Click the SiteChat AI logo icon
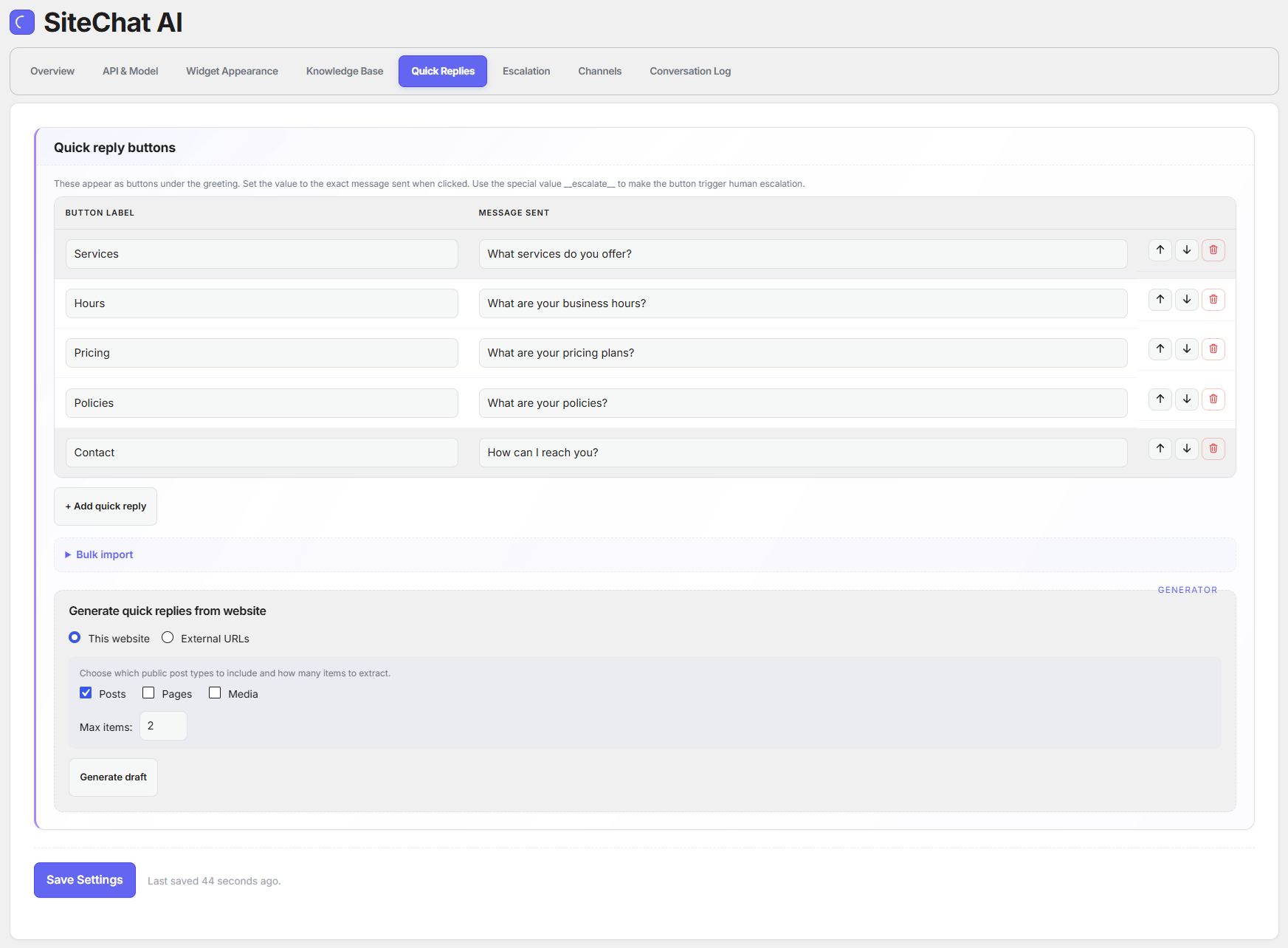The height and width of the screenshot is (948, 1288). tap(22, 22)
